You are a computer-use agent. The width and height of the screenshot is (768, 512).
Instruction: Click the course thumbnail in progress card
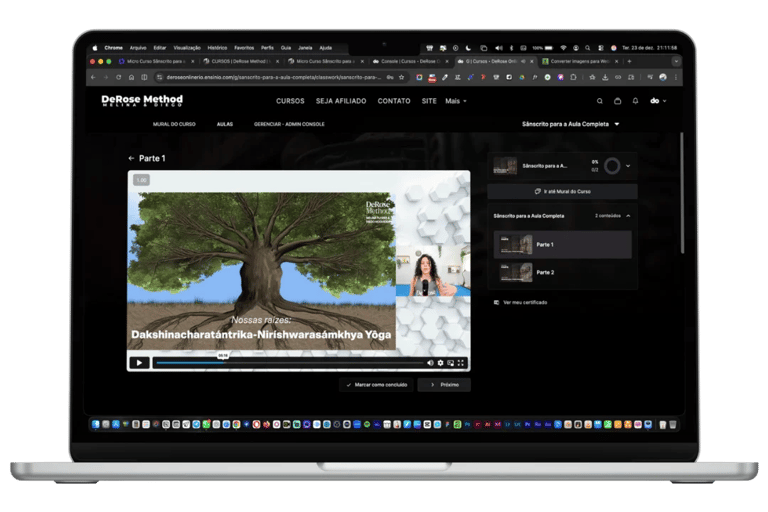click(x=505, y=166)
